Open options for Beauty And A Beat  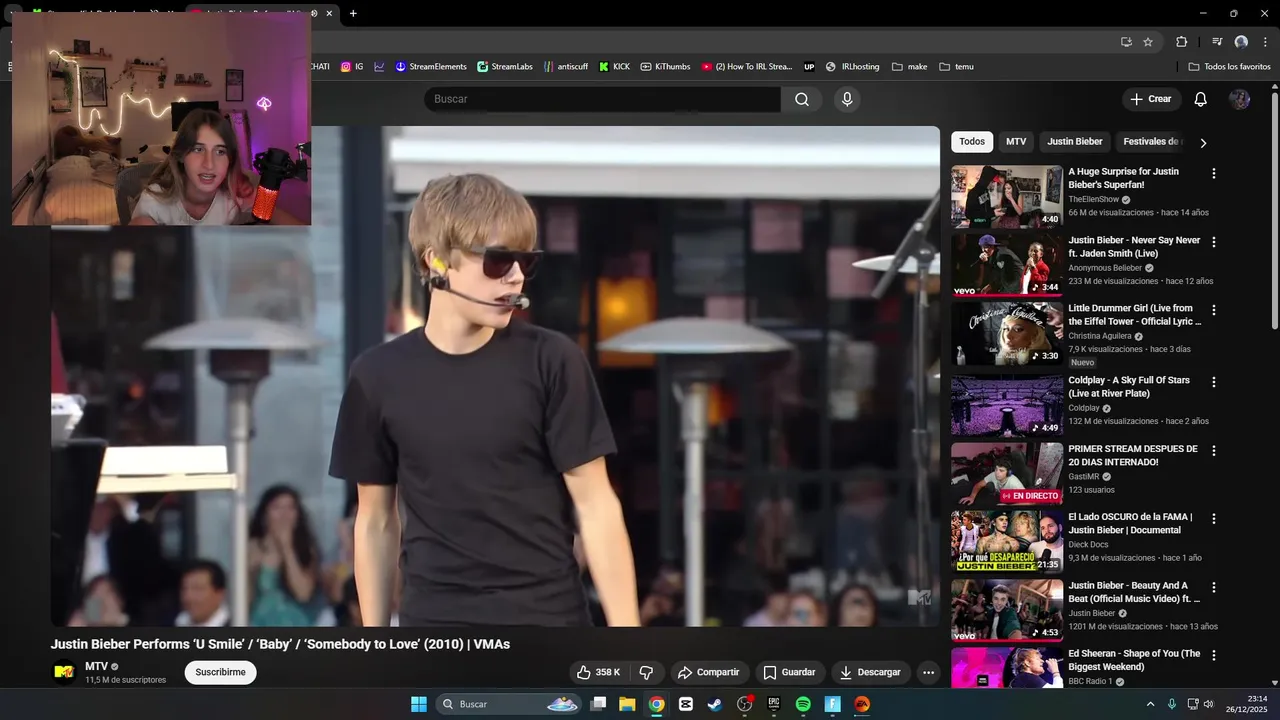coord(1214,587)
